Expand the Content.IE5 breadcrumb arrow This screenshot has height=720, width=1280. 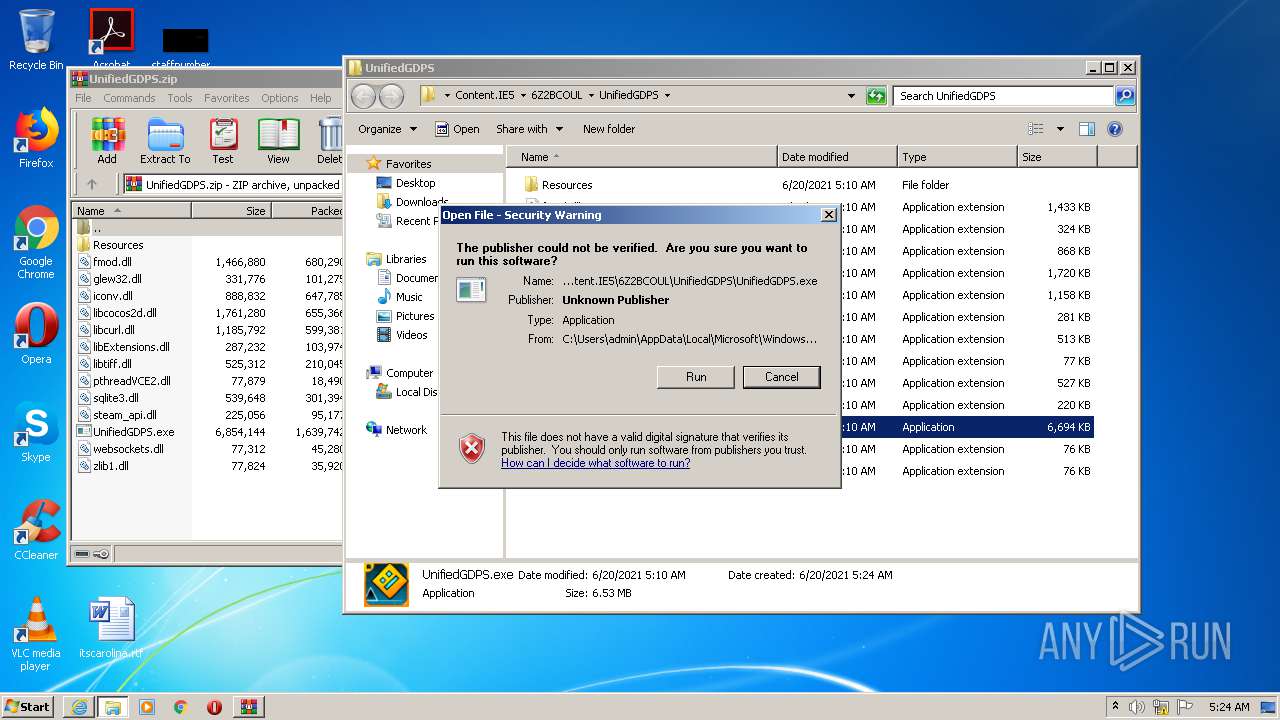(523, 96)
